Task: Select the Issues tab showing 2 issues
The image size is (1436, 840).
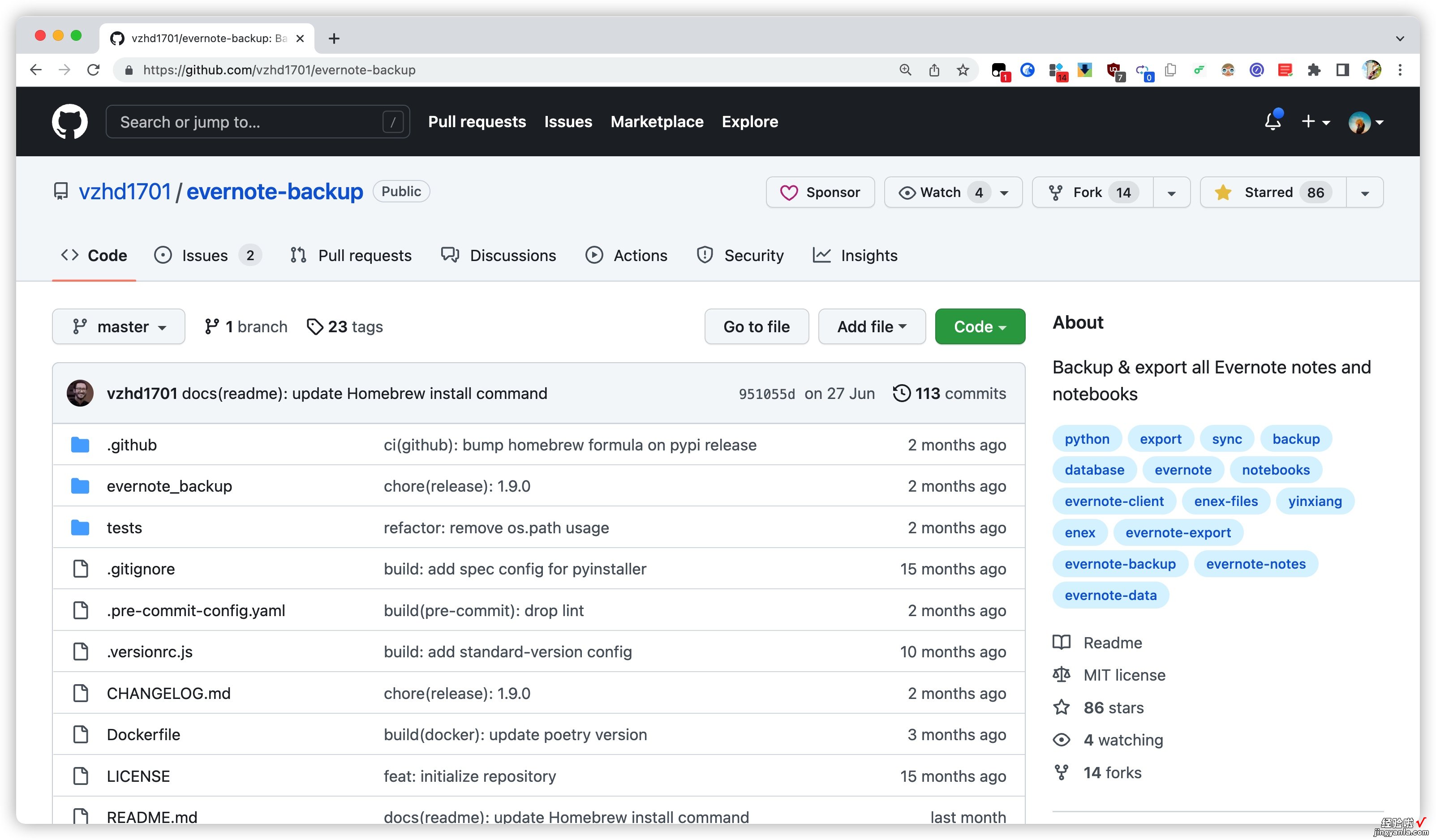Action: [x=206, y=255]
